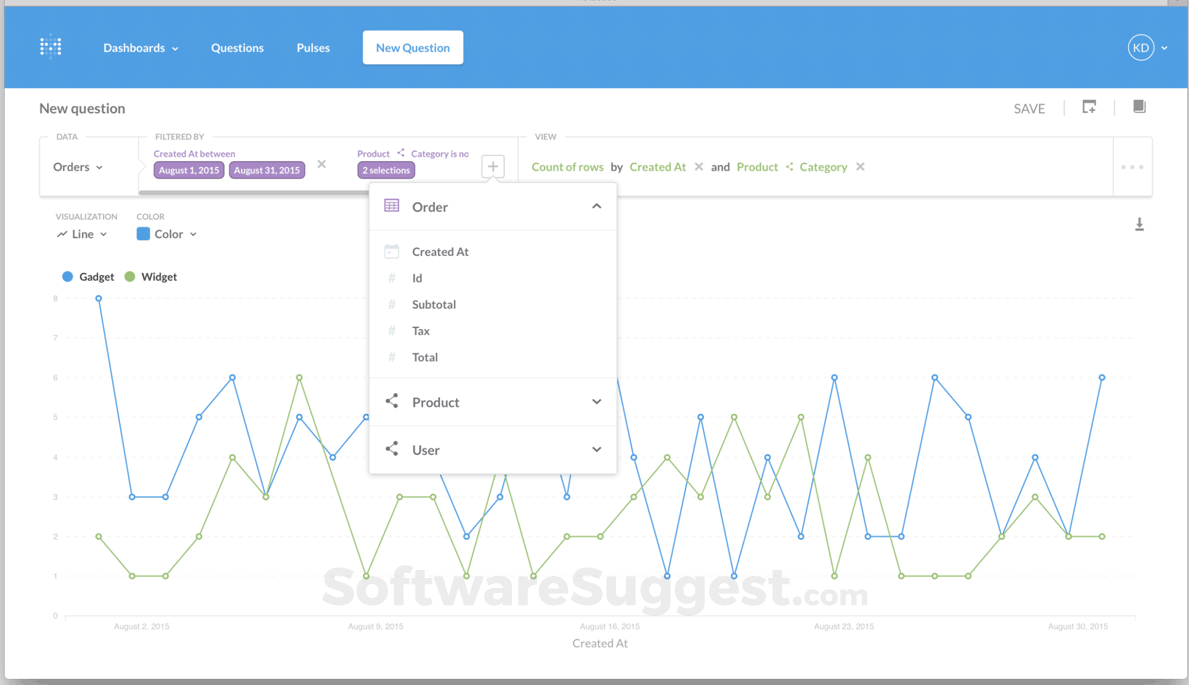
Task: Open the Dashboards dropdown
Action: click(x=141, y=48)
